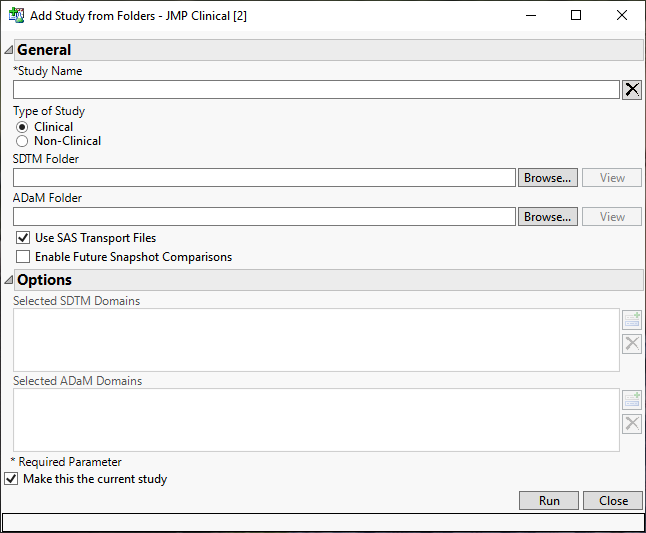Click add icon for ADaM Domains list
Viewport: 646px width, 533px height.
tap(632, 400)
